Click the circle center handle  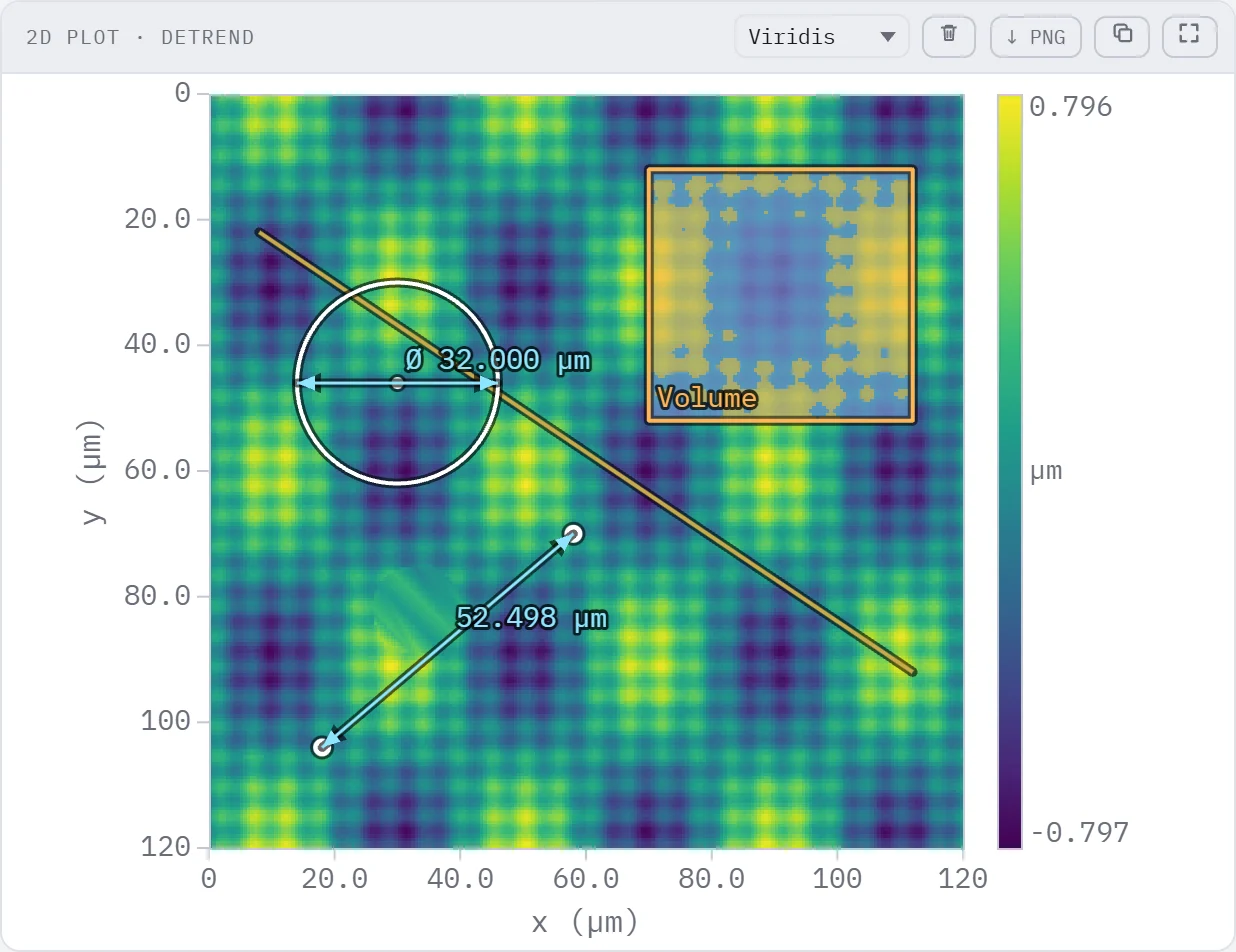[x=398, y=383]
